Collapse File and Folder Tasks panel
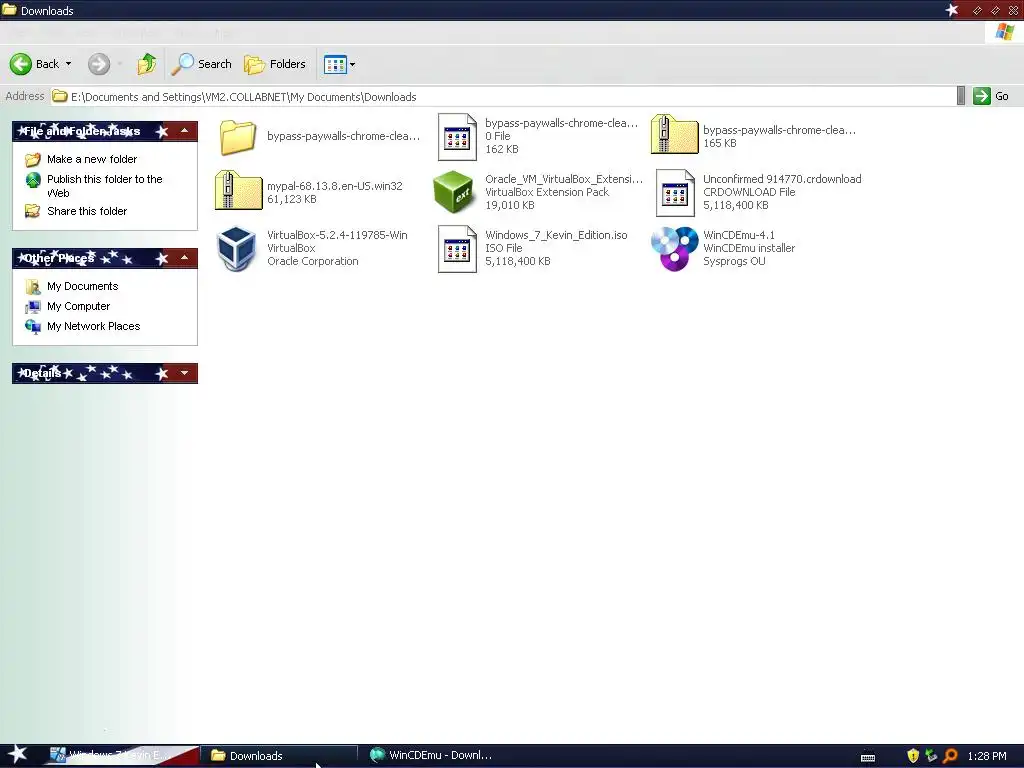 click(185, 131)
